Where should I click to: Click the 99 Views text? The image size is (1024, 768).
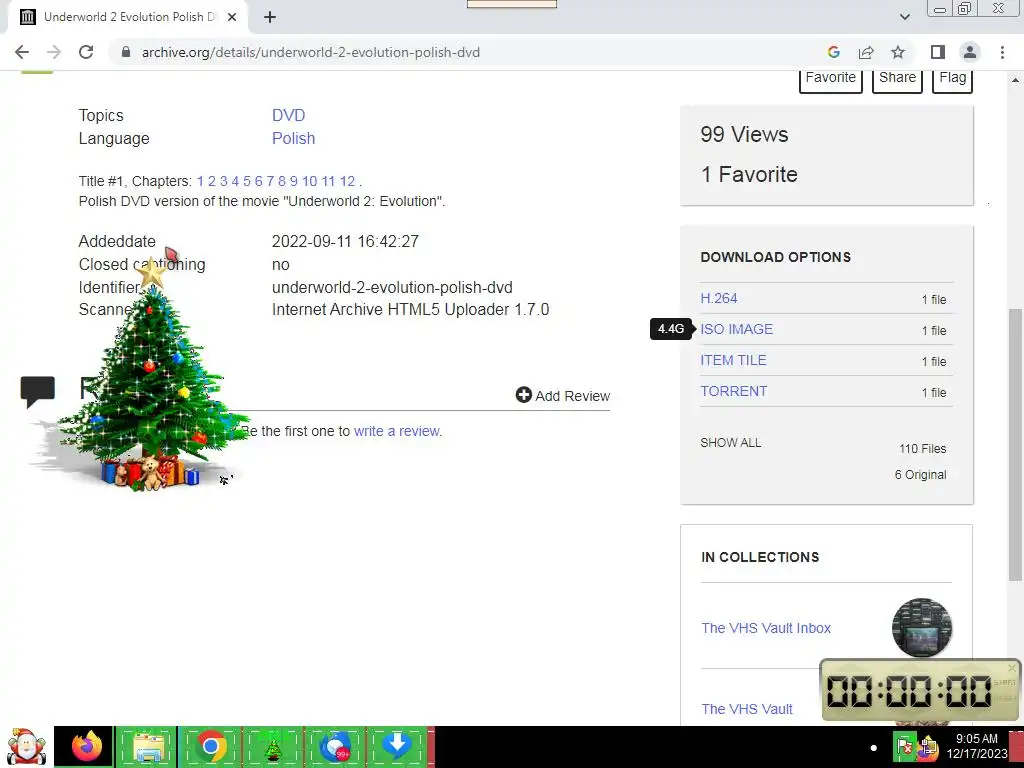(x=744, y=135)
